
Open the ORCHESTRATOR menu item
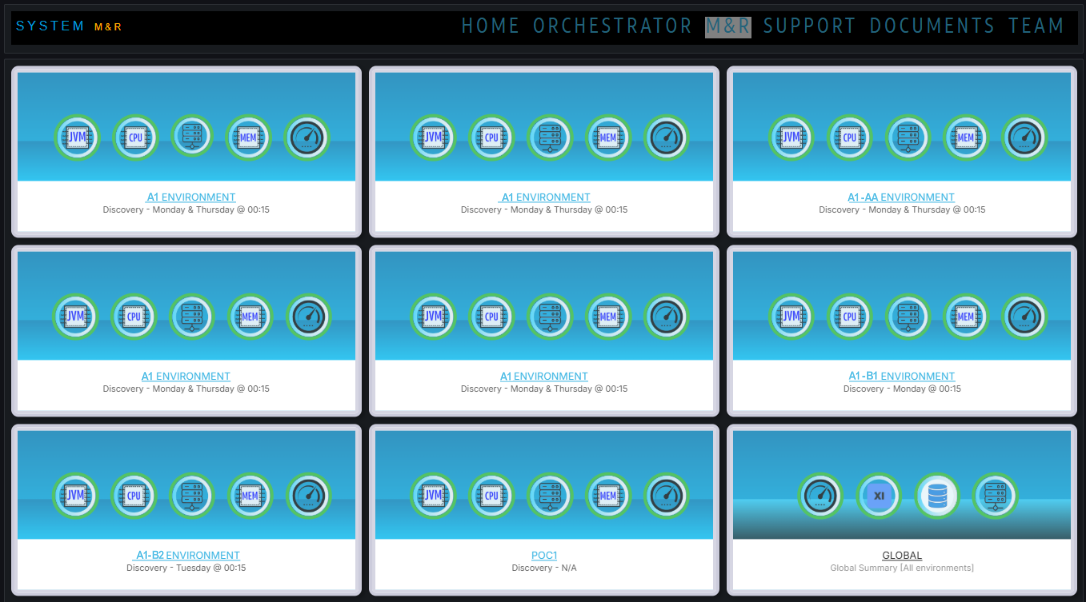(612, 26)
